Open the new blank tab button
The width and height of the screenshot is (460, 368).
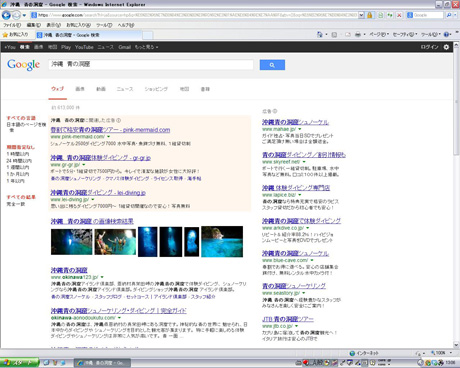click(x=148, y=35)
